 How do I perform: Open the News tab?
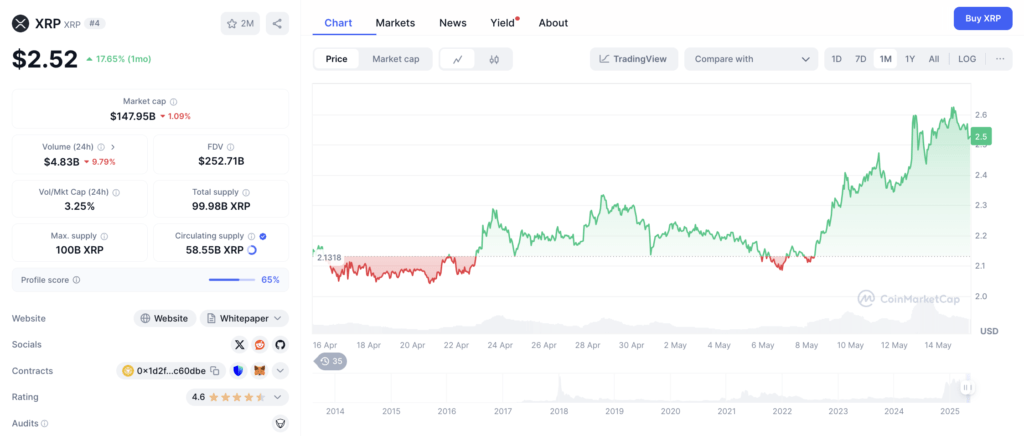click(453, 23)
